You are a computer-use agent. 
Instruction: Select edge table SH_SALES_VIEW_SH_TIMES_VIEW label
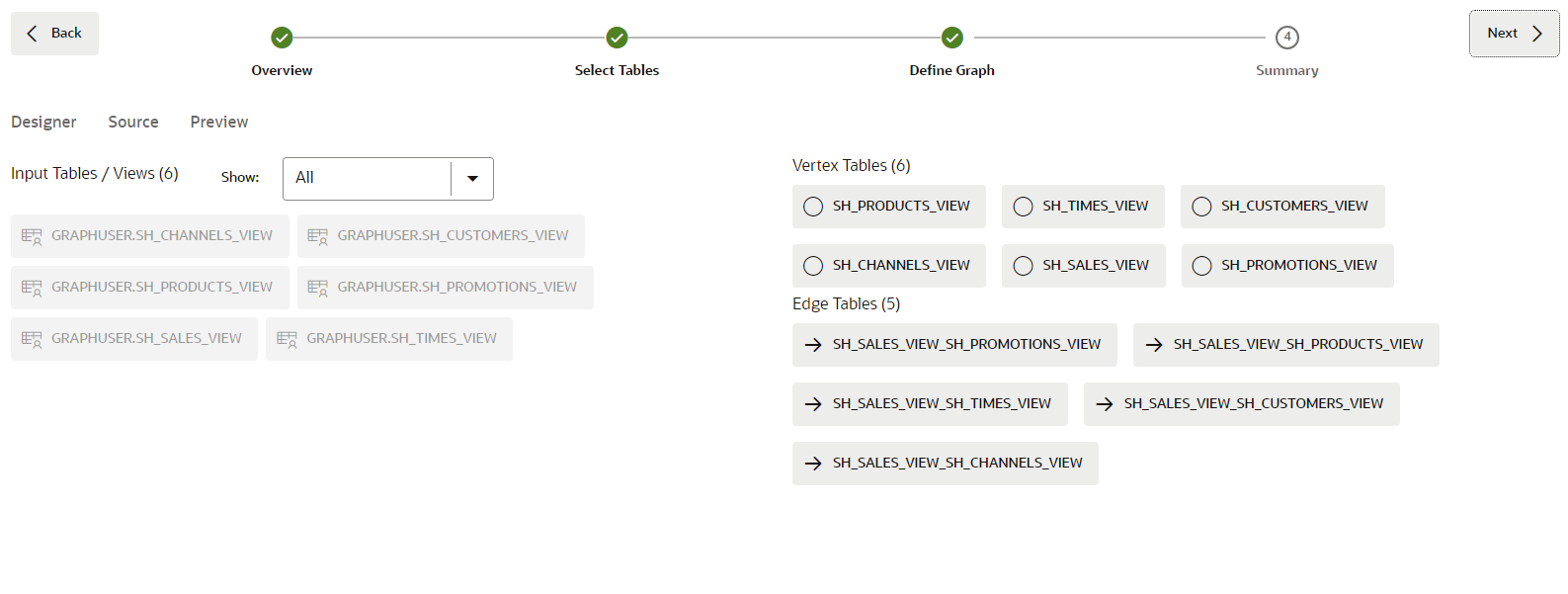(x=942, y=403)
